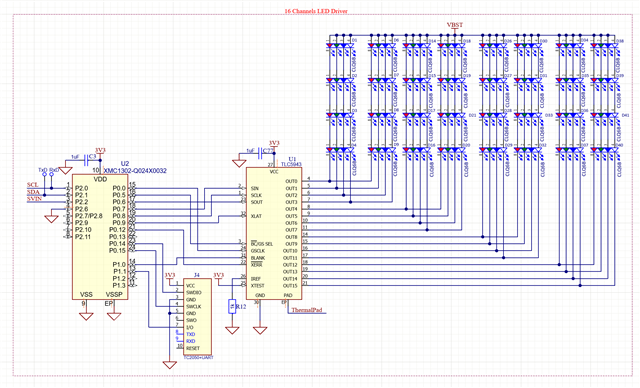This screenshot has height=388, width=640.
Task: Click the ground symbol under R12
Action: (232, 330)
